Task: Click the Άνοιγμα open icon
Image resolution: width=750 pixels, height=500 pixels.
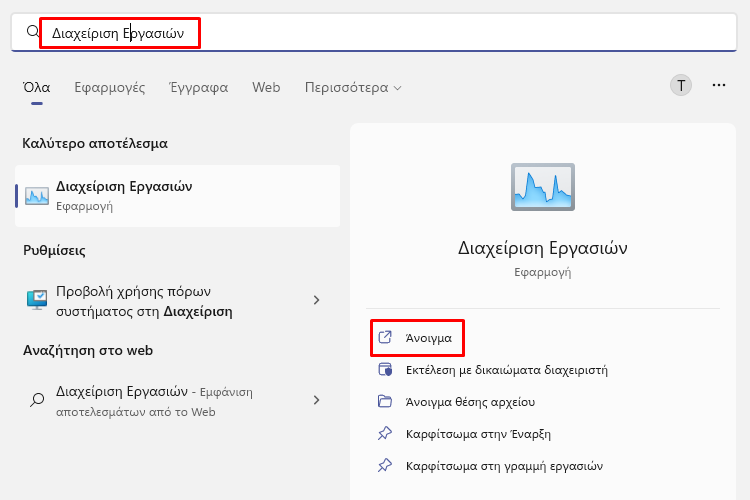Action: [x=385, y=337]
